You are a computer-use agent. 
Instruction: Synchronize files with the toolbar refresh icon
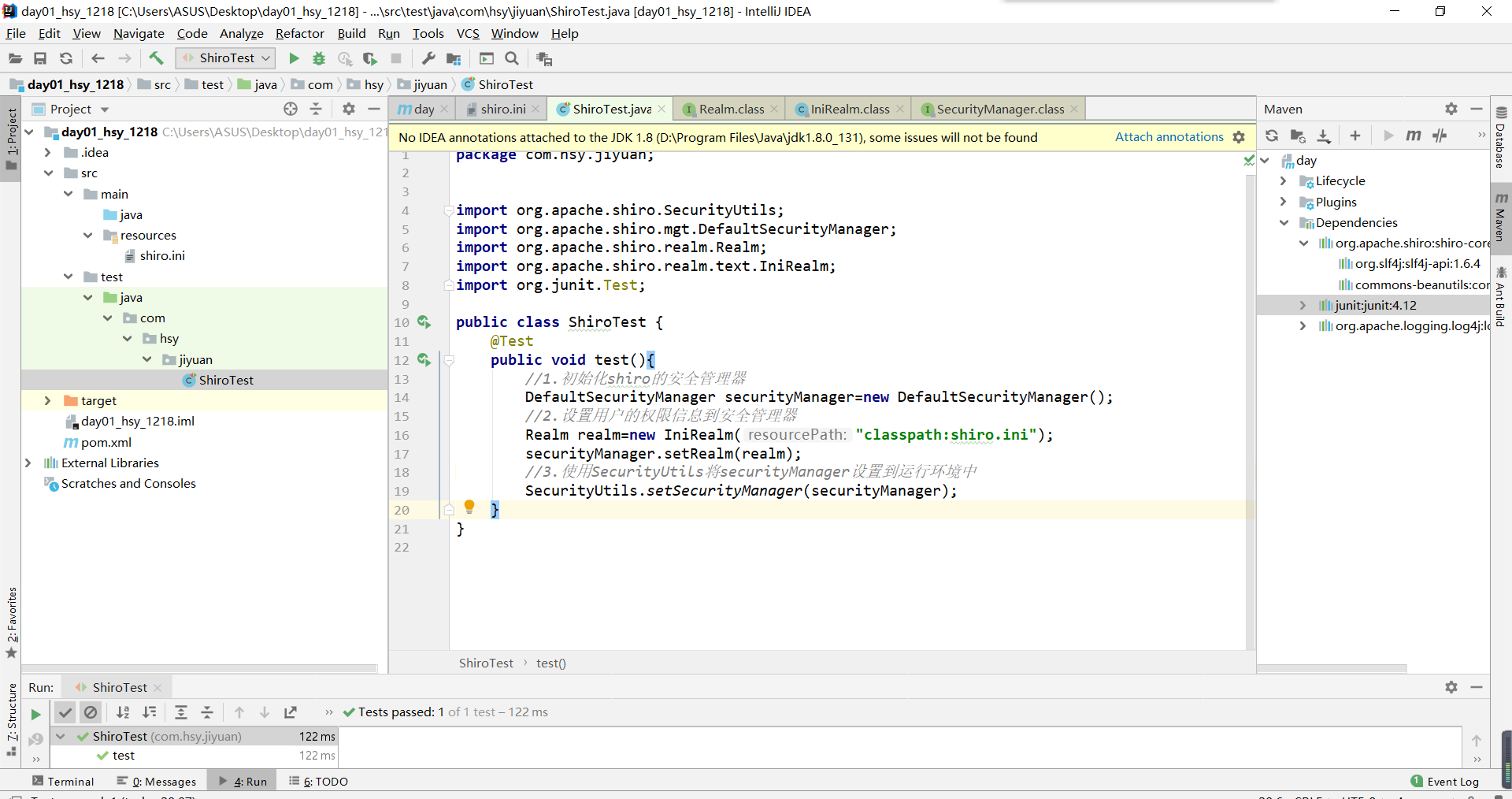66,58
